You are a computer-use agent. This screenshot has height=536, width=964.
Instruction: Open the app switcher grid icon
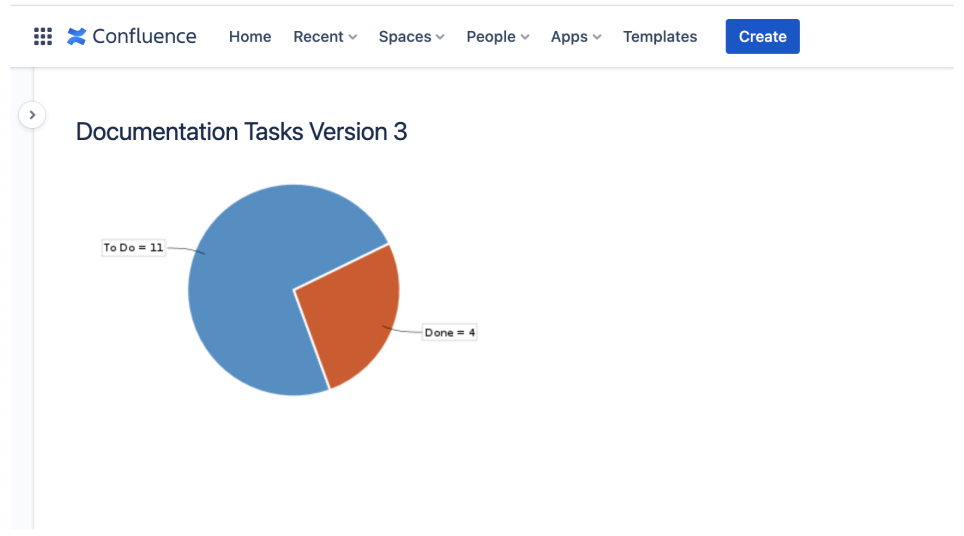(42, 36)
